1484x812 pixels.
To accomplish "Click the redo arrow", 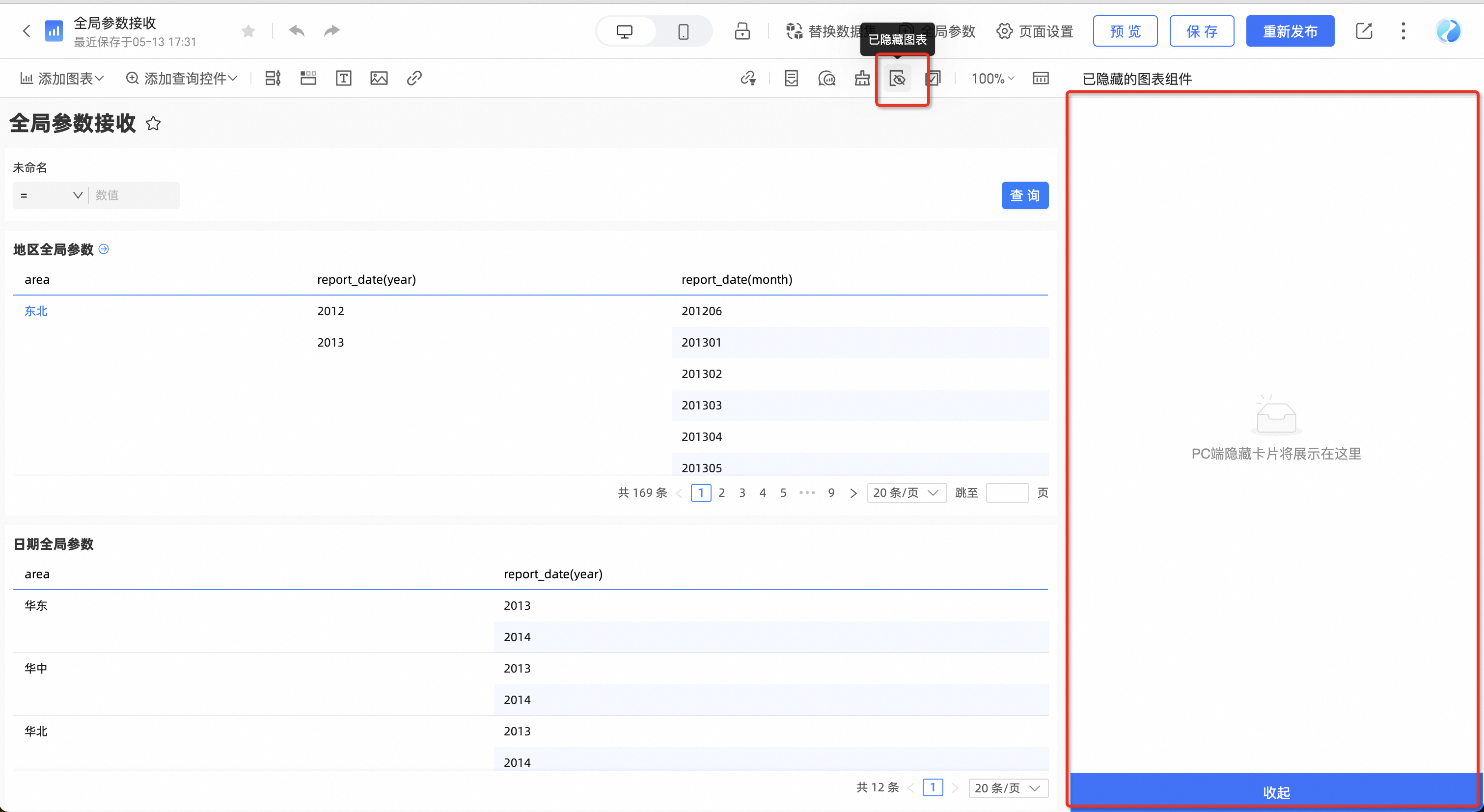I will (x=332, y=30).
